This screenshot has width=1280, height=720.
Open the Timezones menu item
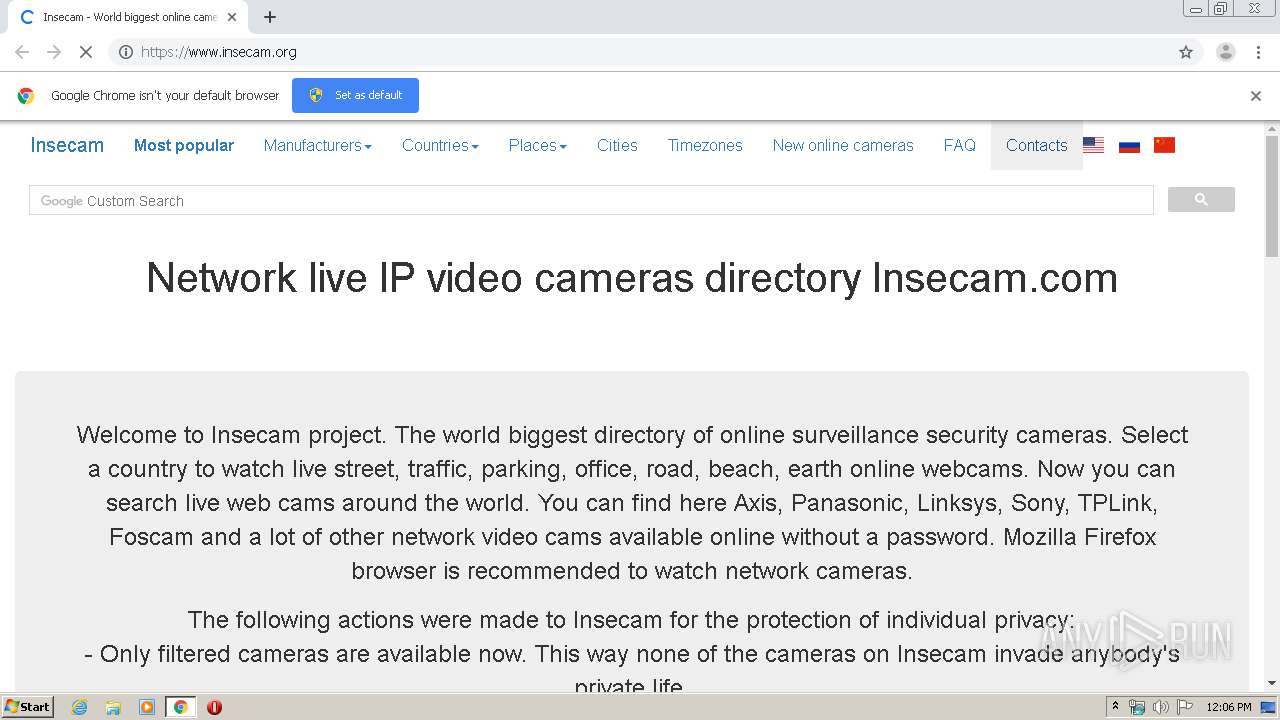[705, 145]
